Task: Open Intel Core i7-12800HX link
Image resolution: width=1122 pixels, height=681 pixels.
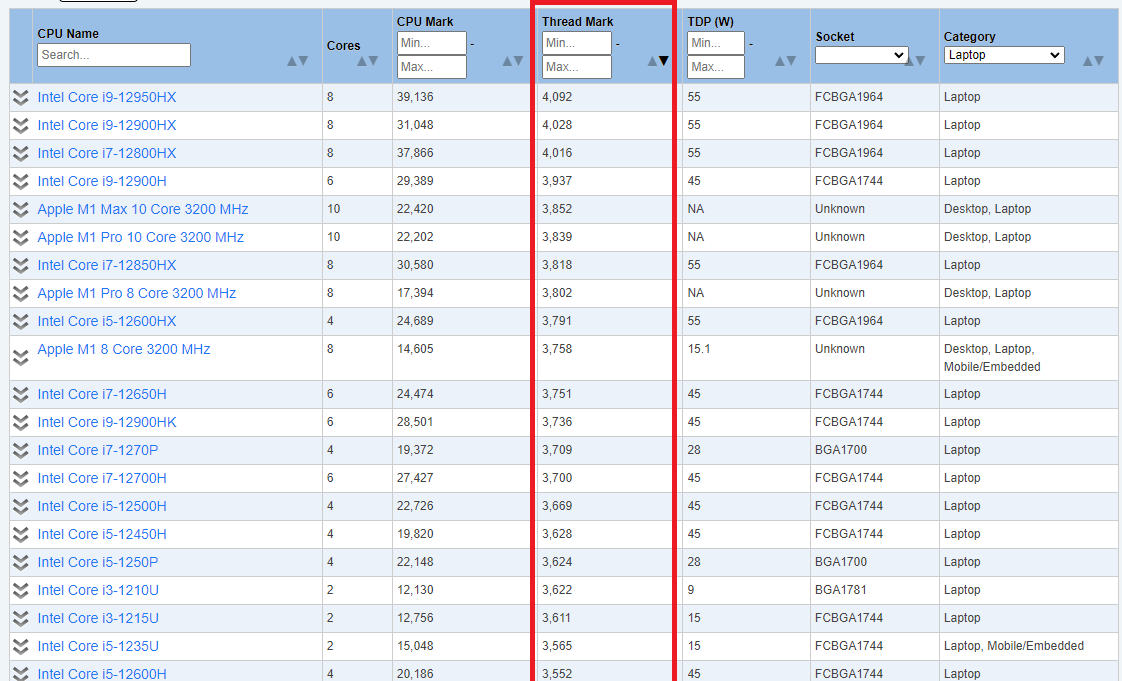Action: point(107,153)
